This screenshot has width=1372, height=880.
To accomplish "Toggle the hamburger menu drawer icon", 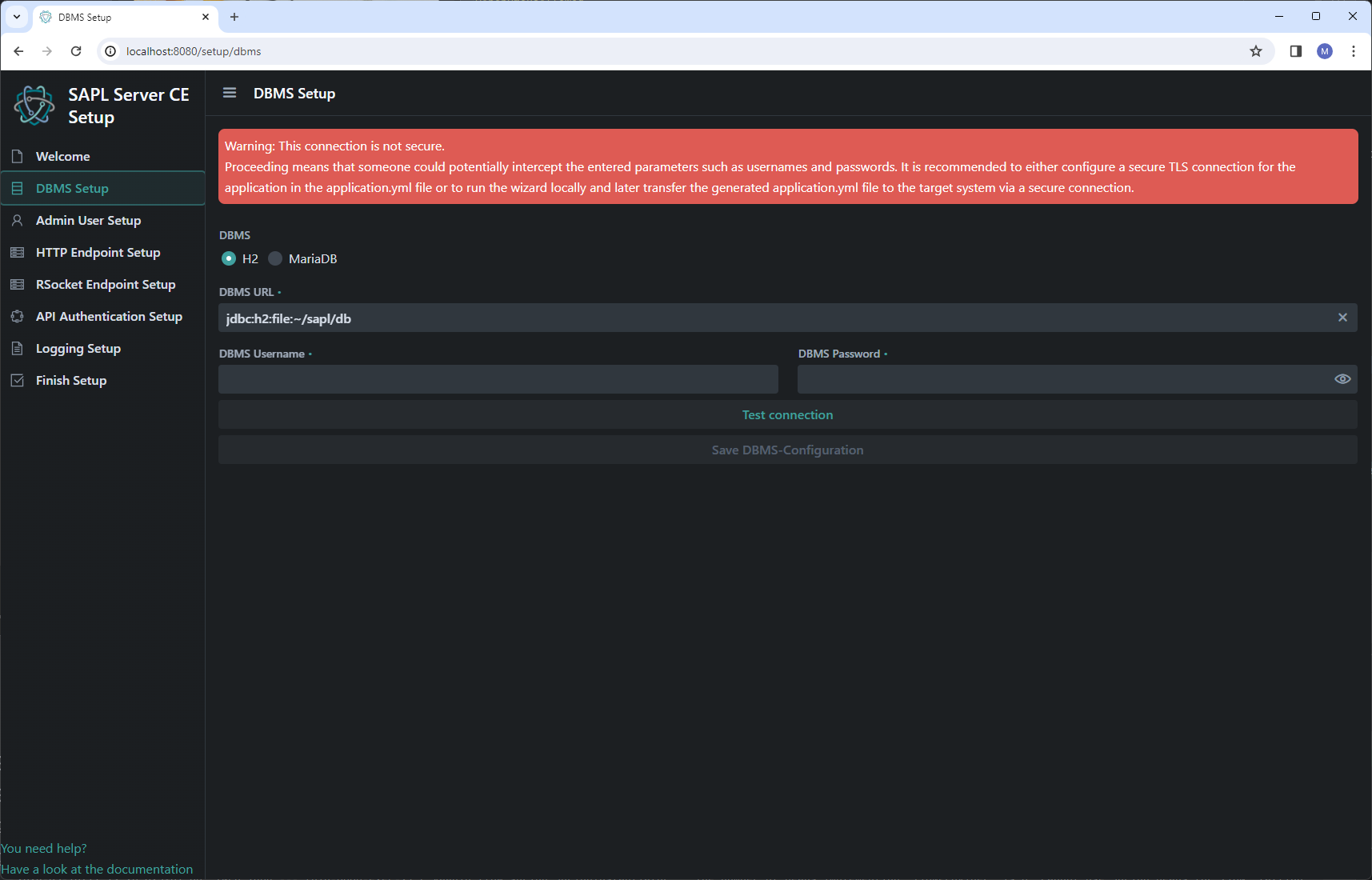I will pos(230,93).
